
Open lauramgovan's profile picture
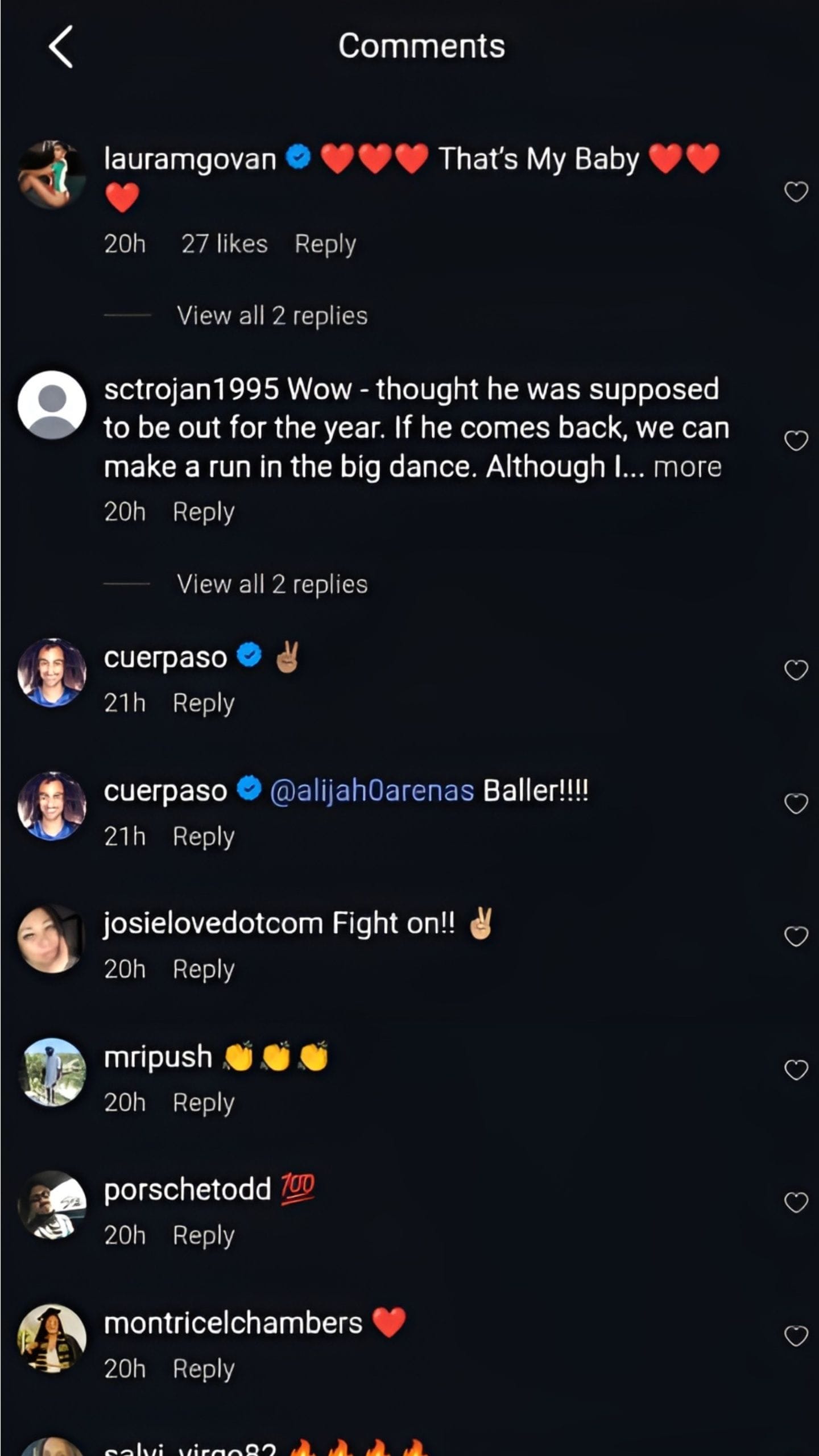(x=52, y=175)
